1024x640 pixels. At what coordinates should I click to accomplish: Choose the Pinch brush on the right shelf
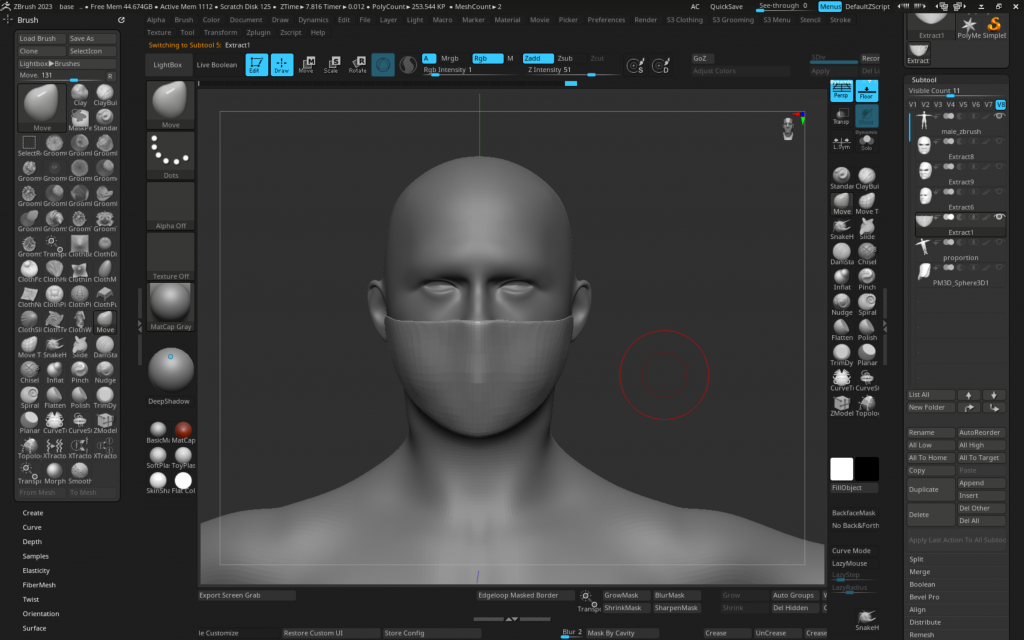coord(867,277)
